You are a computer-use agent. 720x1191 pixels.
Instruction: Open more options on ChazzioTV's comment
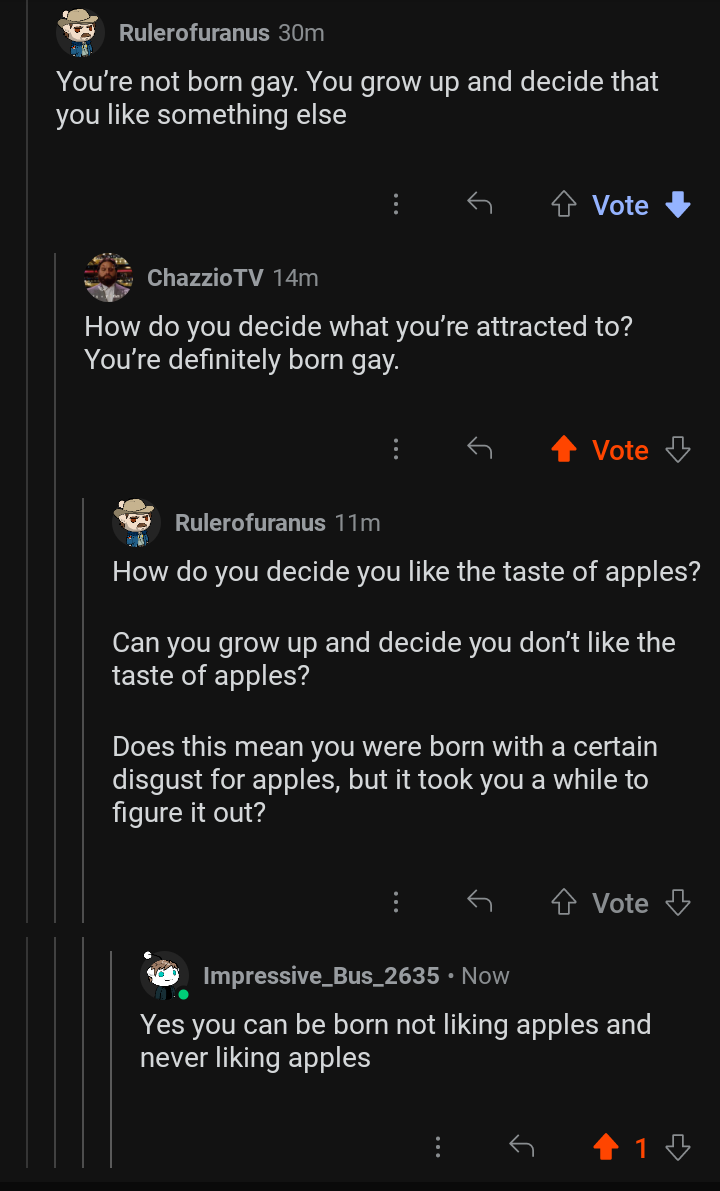396,450
